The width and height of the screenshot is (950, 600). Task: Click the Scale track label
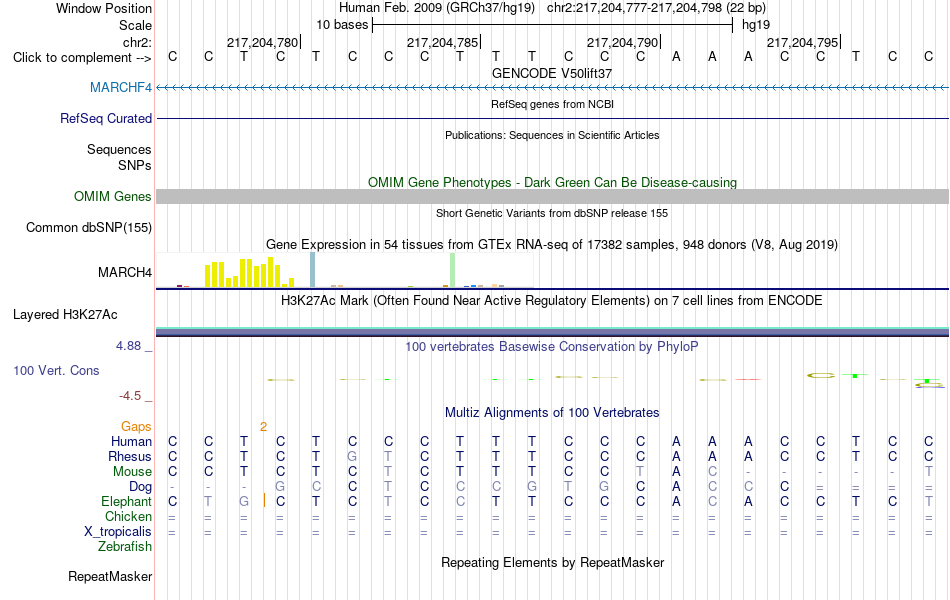(x=135, y=25)
